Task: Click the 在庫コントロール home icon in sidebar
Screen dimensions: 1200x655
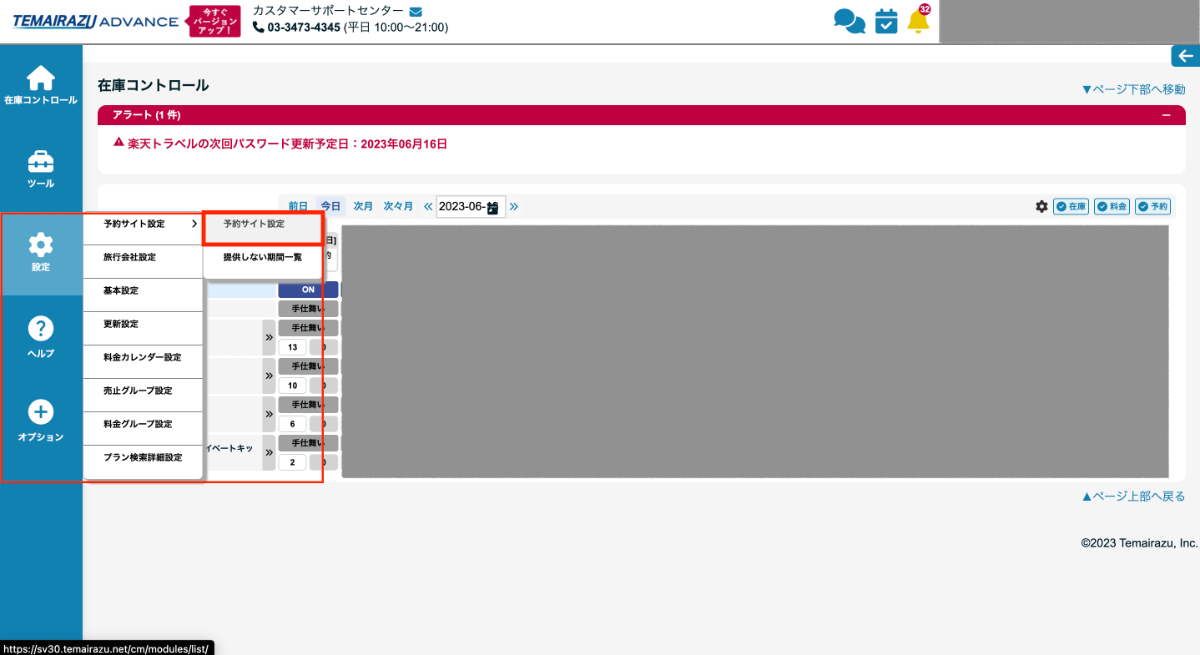Action: tap(40, 84)
